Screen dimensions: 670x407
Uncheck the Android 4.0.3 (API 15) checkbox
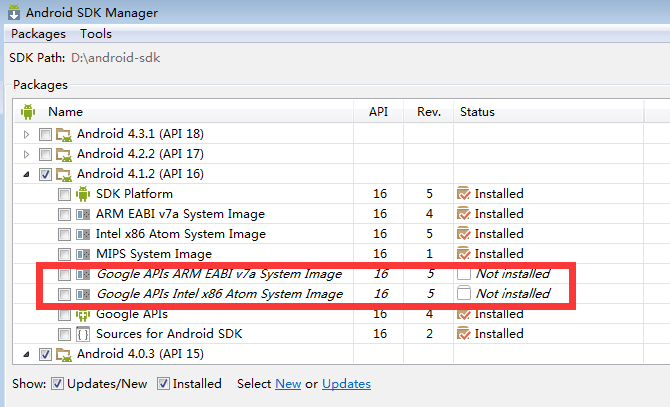click(x=45, y=354)
